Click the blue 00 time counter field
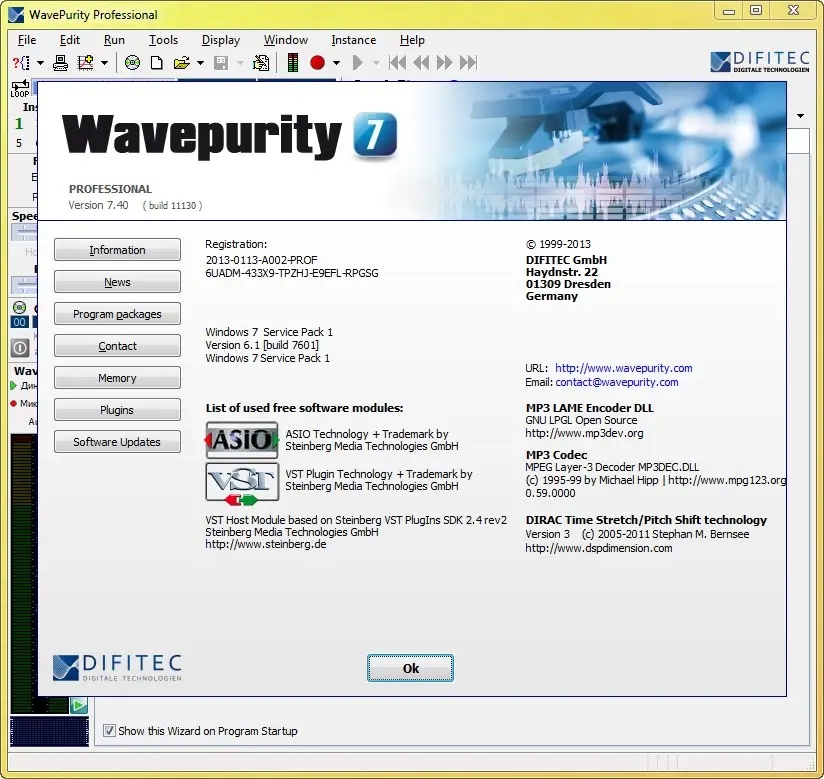Viewport: 824px width, 779px height. (x=19, y=322)
